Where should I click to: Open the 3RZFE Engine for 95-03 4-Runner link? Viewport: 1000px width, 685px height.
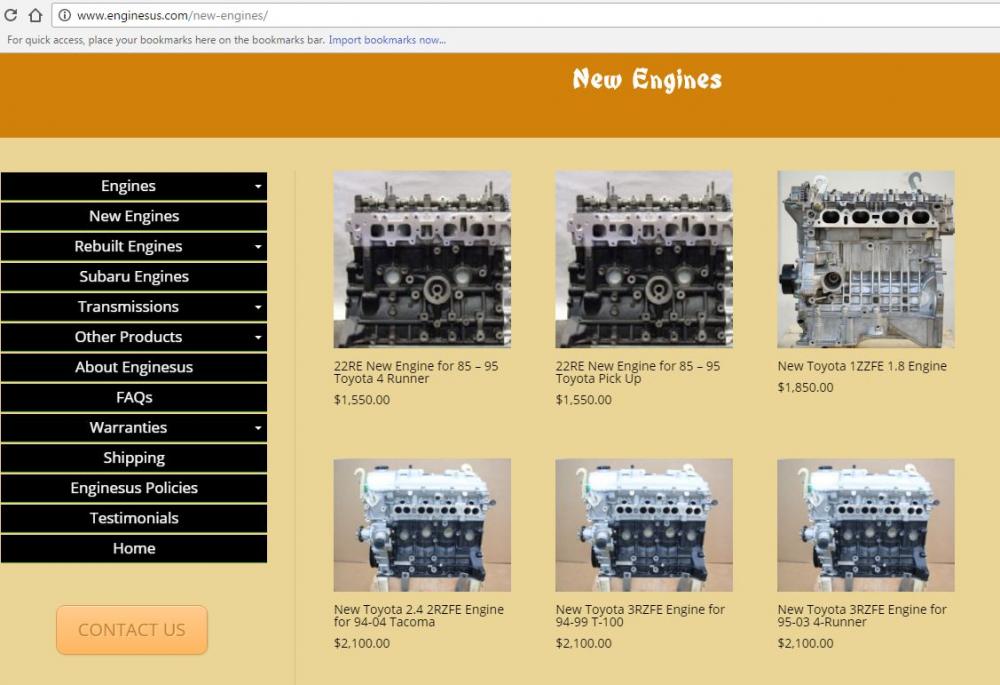click(861, 615)
